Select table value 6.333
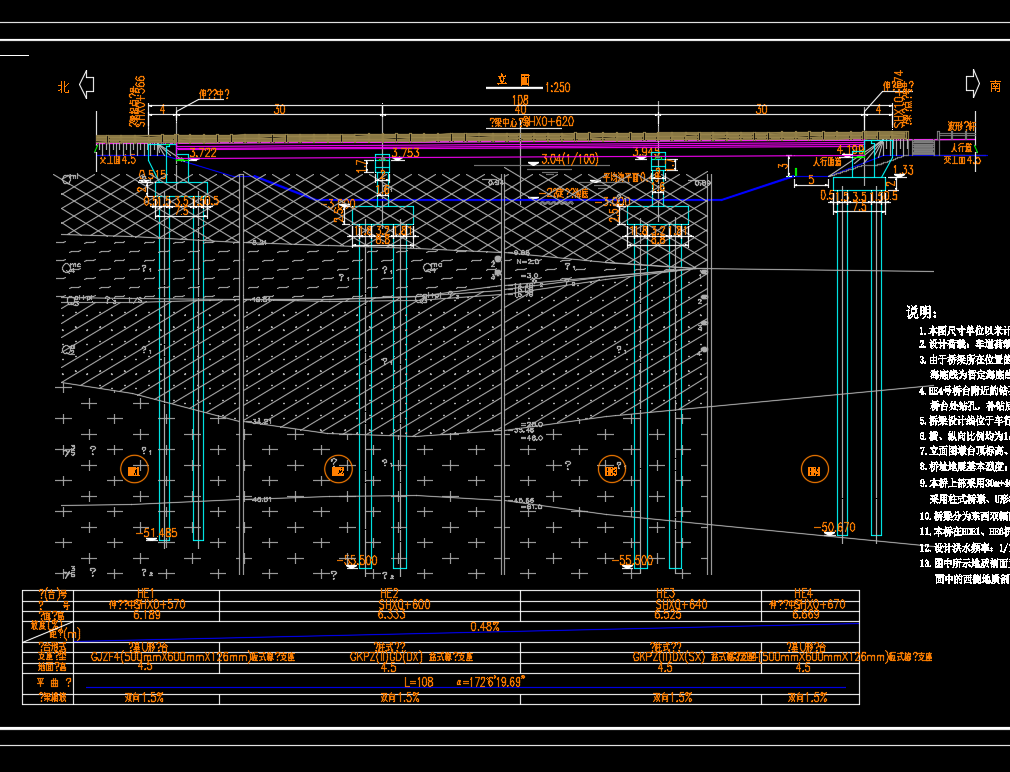The width and height of the screenshot is (1010, 772). (391, 615)
